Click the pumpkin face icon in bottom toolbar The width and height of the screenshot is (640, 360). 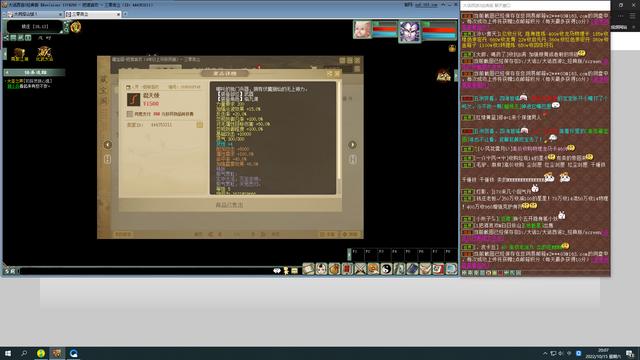tap(373, 269)
